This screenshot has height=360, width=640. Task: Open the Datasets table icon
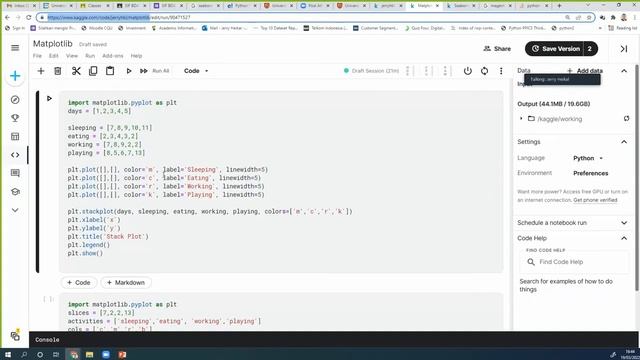(15, 136)
